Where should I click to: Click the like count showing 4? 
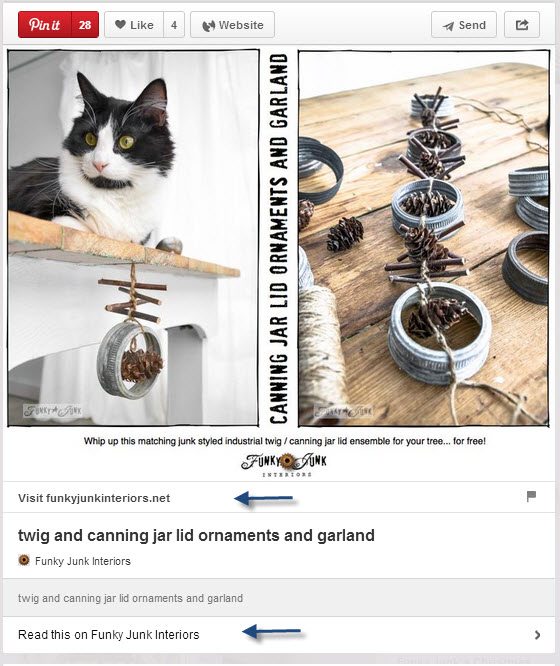click(x=174, y=25)
